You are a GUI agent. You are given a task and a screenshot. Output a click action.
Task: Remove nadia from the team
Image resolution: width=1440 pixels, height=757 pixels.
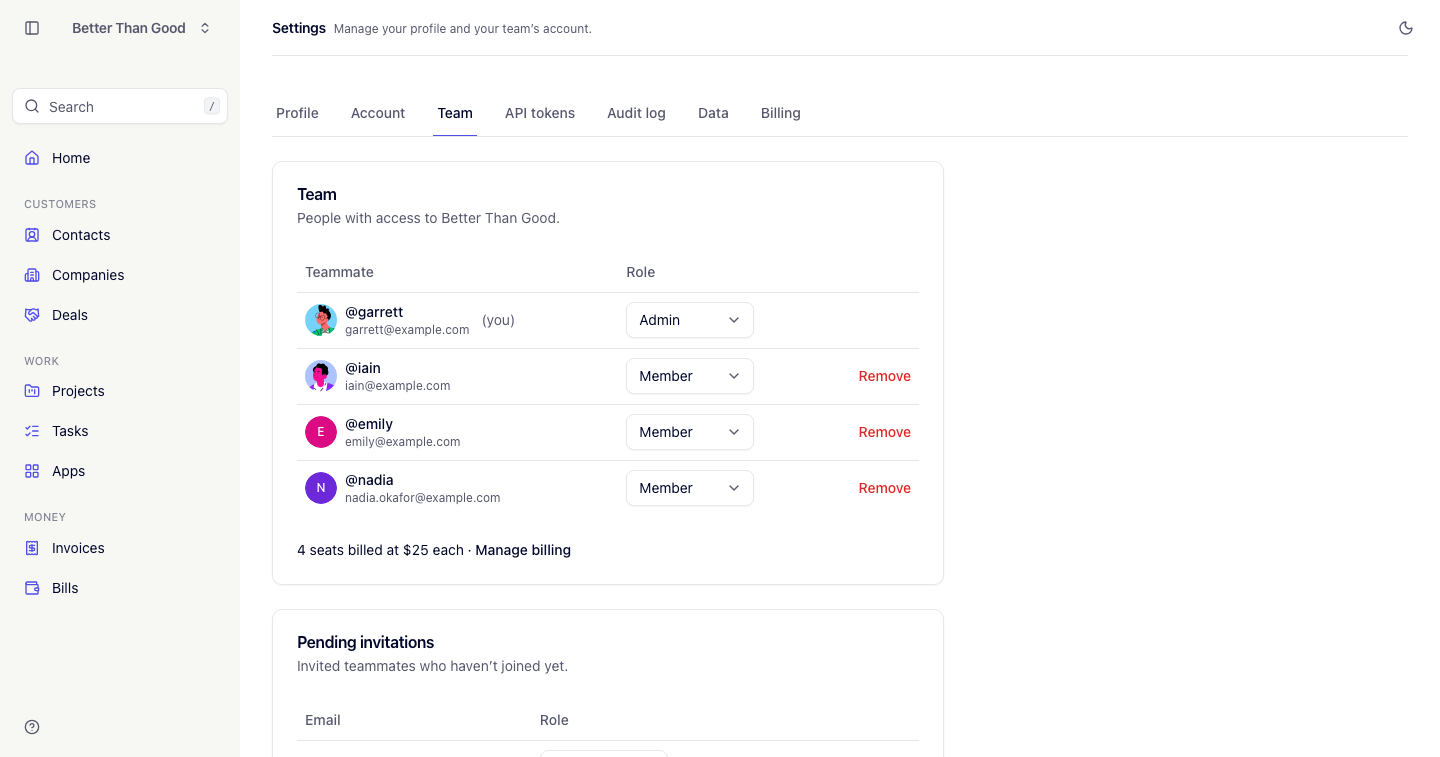(x=885, y=488)
